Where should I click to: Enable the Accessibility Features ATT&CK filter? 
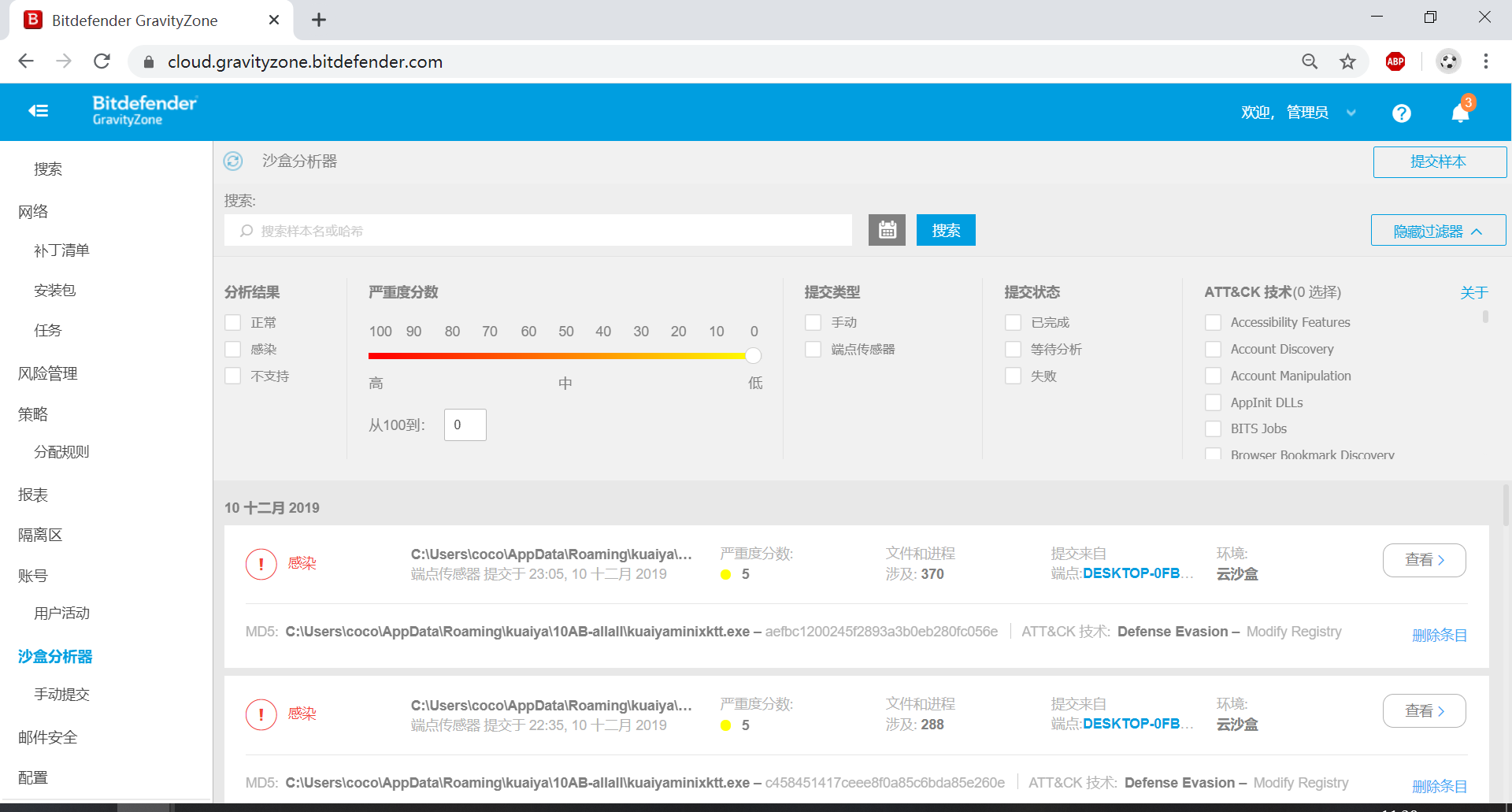tap(1214, 323)
